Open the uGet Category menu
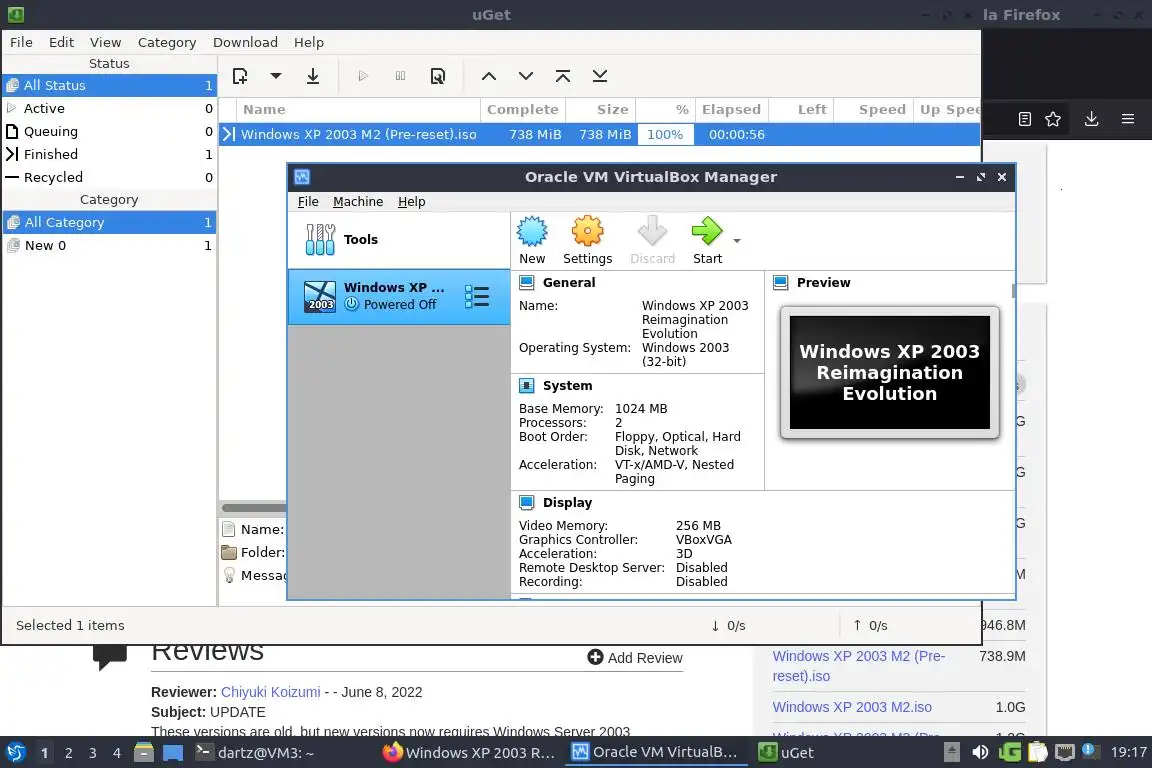Viewport: 1152px width, 768px height. tap(167, 42)
